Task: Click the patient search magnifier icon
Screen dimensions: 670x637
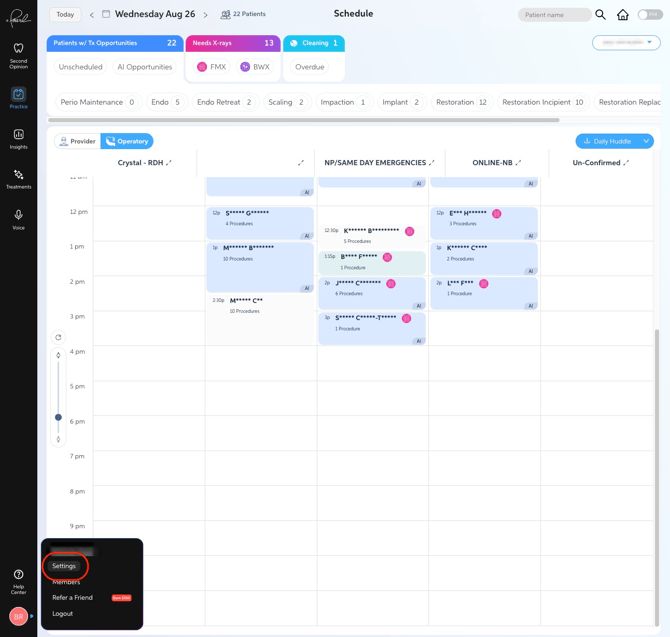Action: point(600,15)
